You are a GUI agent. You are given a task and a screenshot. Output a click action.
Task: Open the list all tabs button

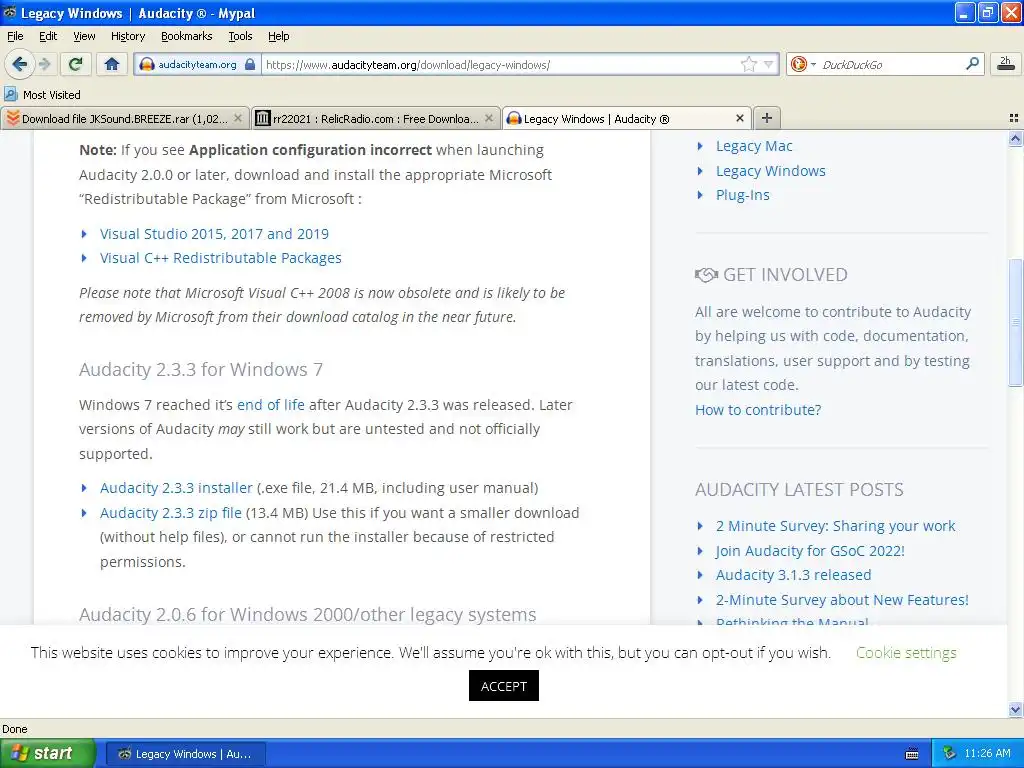(1014, 118)
